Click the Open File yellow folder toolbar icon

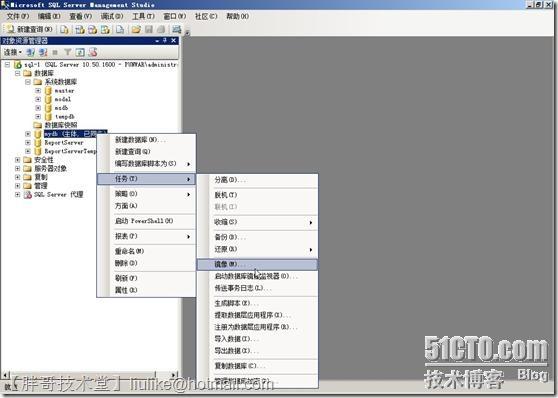point(136,29)
